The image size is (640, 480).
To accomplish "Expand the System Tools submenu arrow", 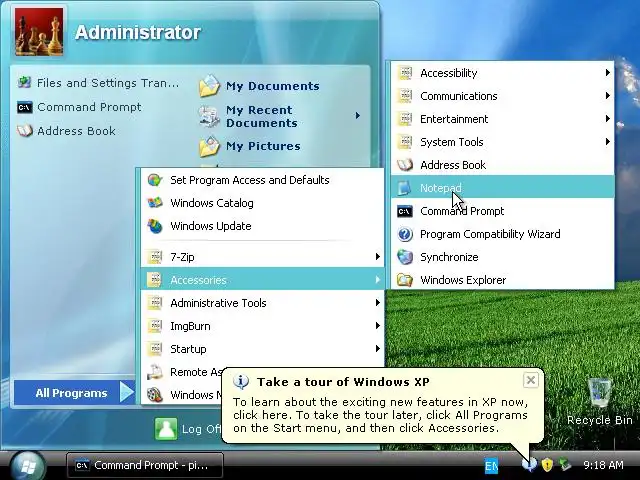I will (607, 142).
